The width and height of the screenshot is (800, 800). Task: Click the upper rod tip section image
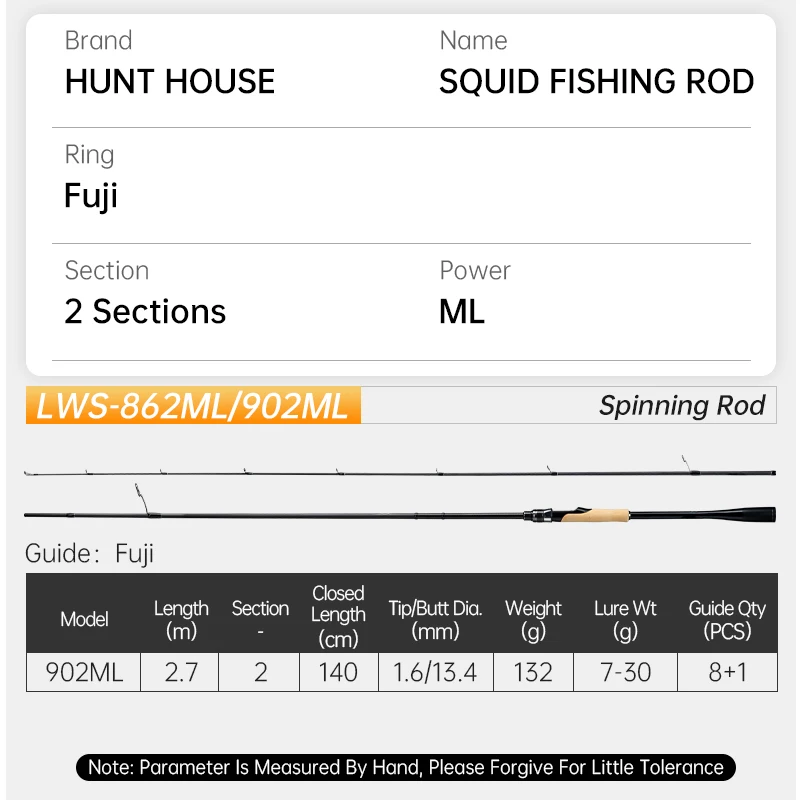point(400,470)
